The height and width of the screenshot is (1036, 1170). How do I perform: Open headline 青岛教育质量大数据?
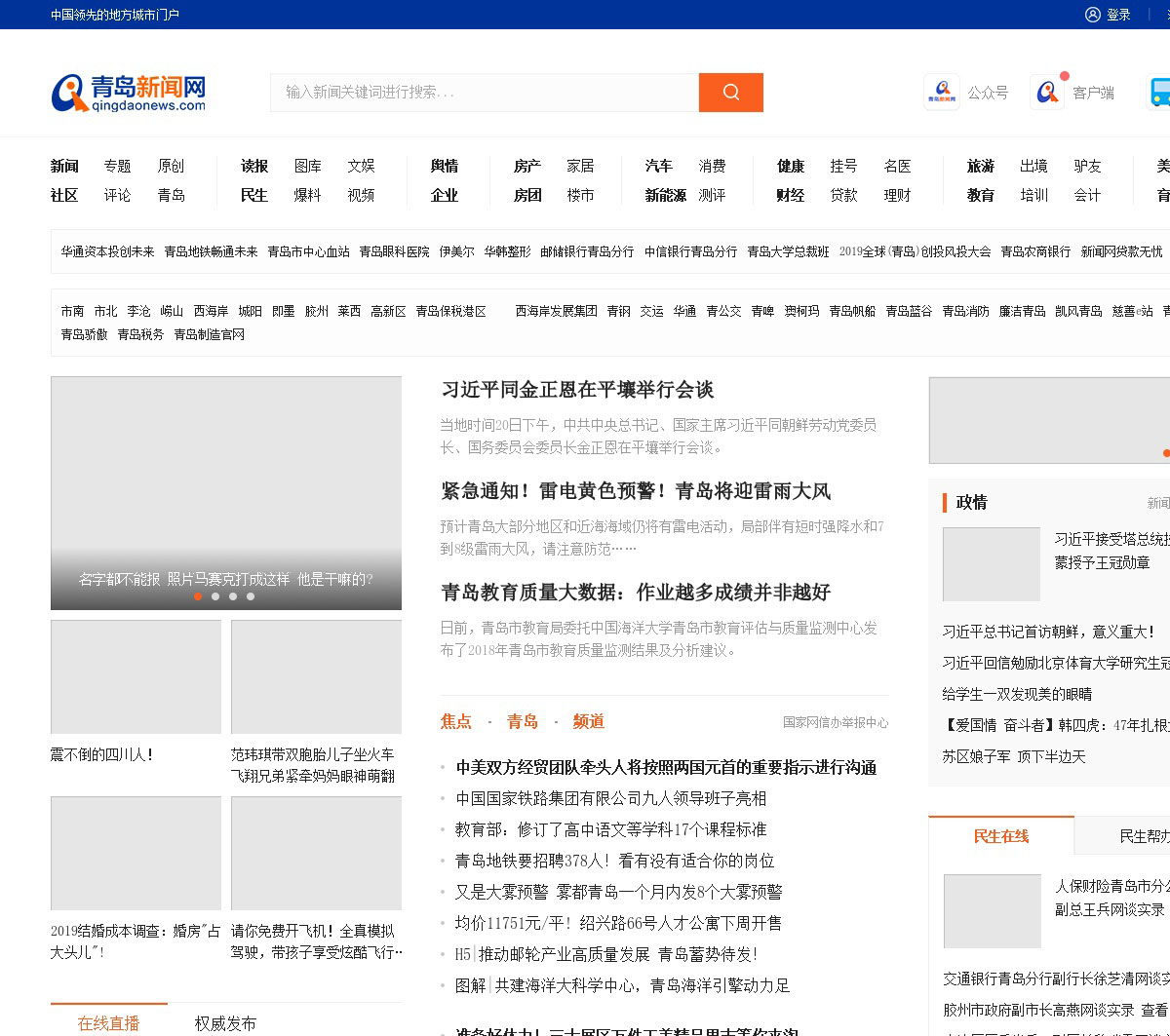(x=636, y=593)
